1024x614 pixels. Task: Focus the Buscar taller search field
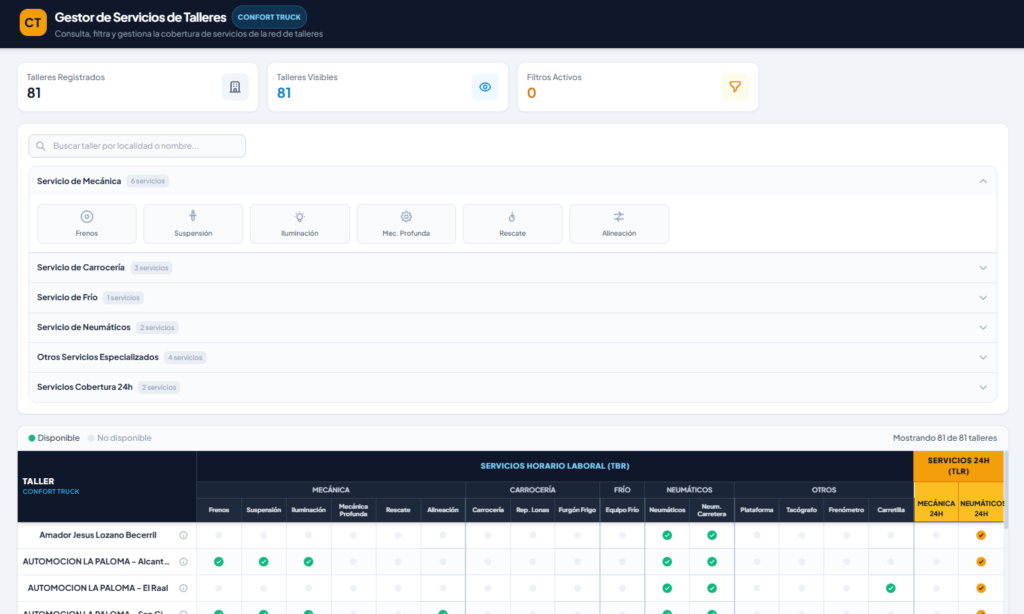tap(137, 146)
